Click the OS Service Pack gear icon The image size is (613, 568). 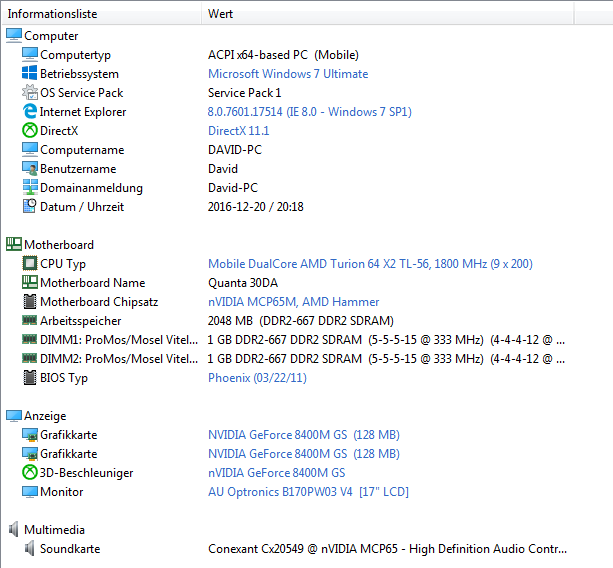[x=30, y=92]
